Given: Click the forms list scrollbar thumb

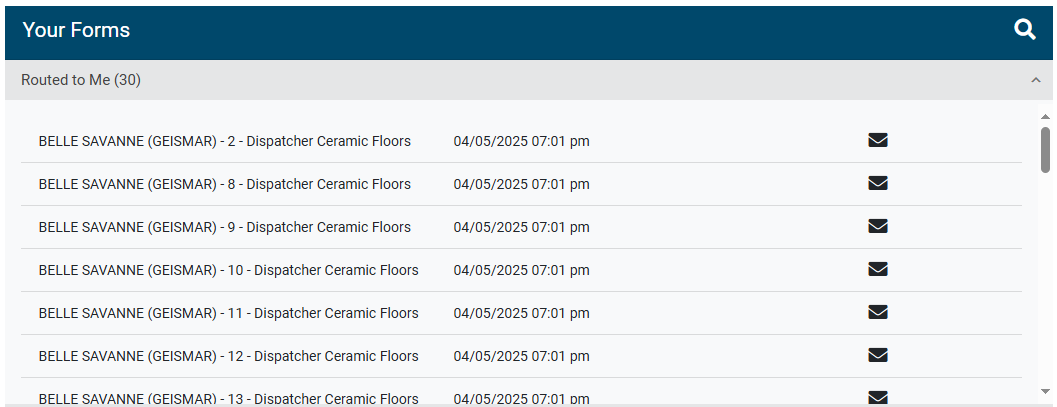Looking at the screenshot, I should click(x=1045, y=149).
